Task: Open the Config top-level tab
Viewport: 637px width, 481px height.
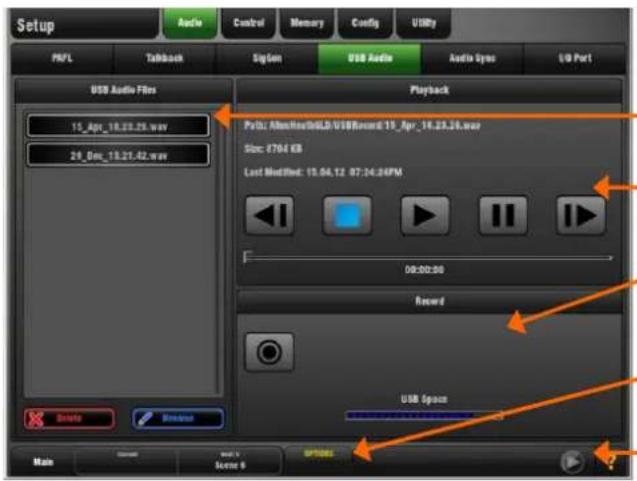Action: coord(366,23)
